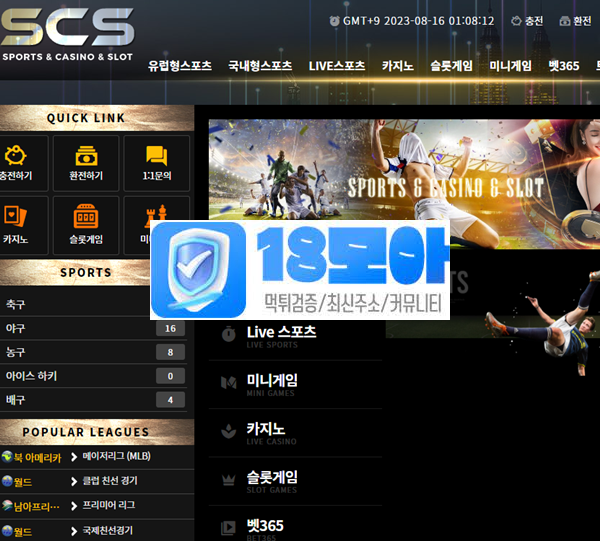Click flag icon of 남아프리 league row
600x541 pixels.
pyautogui.click(x=7, y=505)
